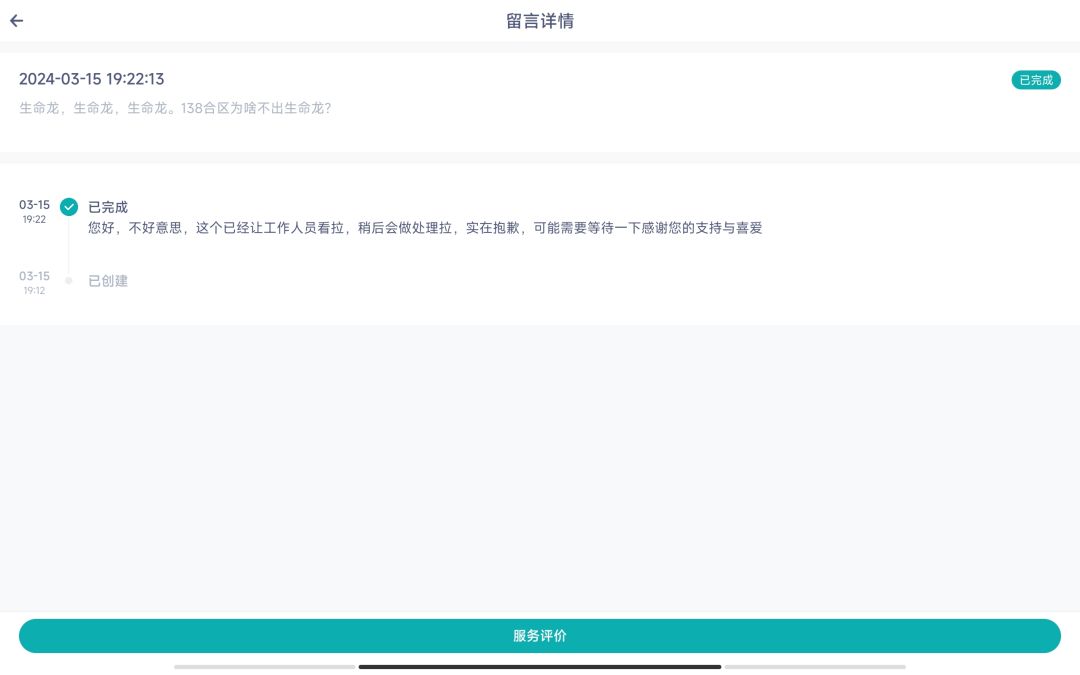Click the empty grey area below timeline

pyautogui.click(x=539, y=468)
